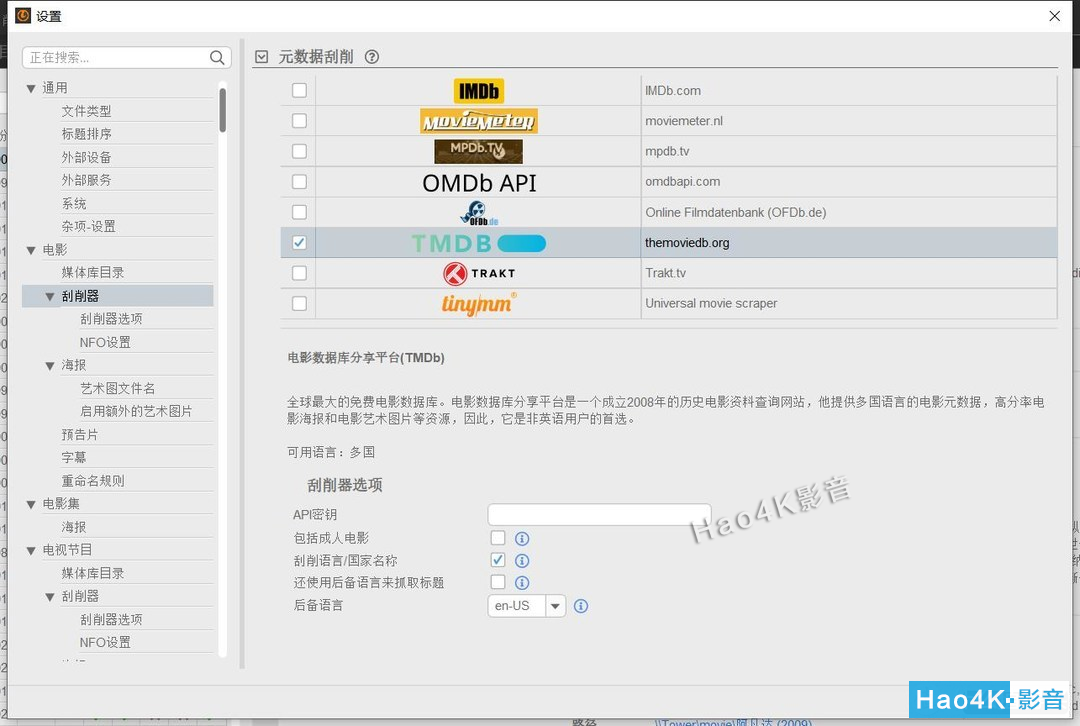Collapse the selected 刮削器 node under 电影
Screen dimensions: 1080x726
(x=50, y=297)
